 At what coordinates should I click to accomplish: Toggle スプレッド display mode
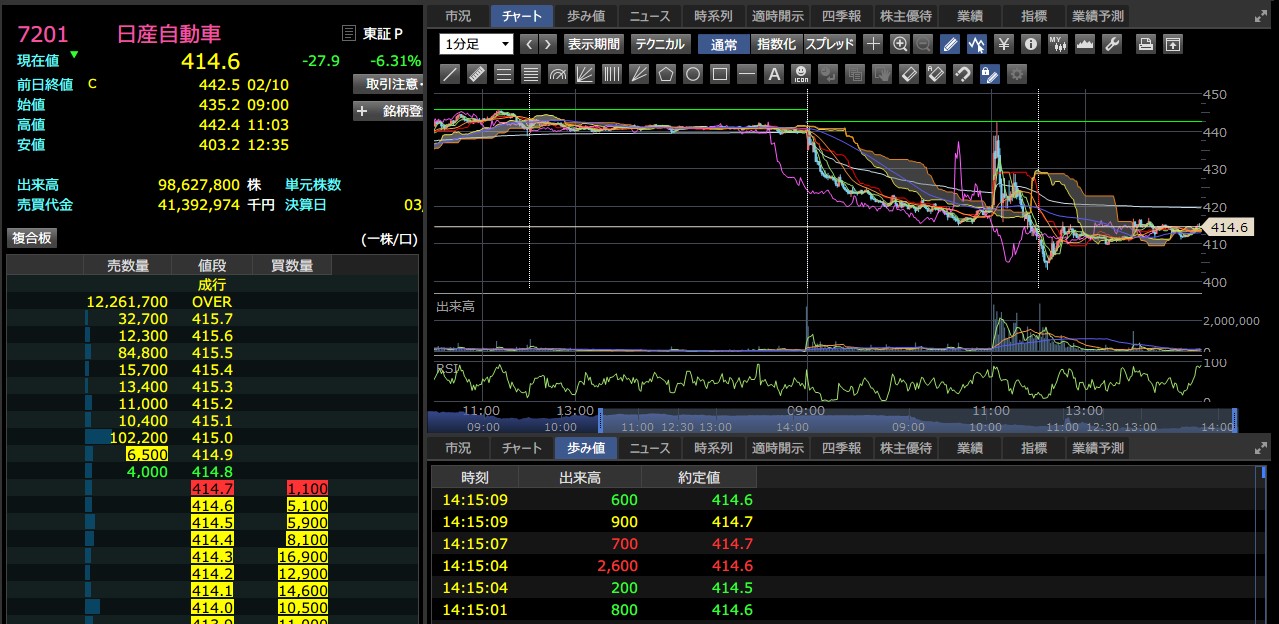click(x=829, y=44)
